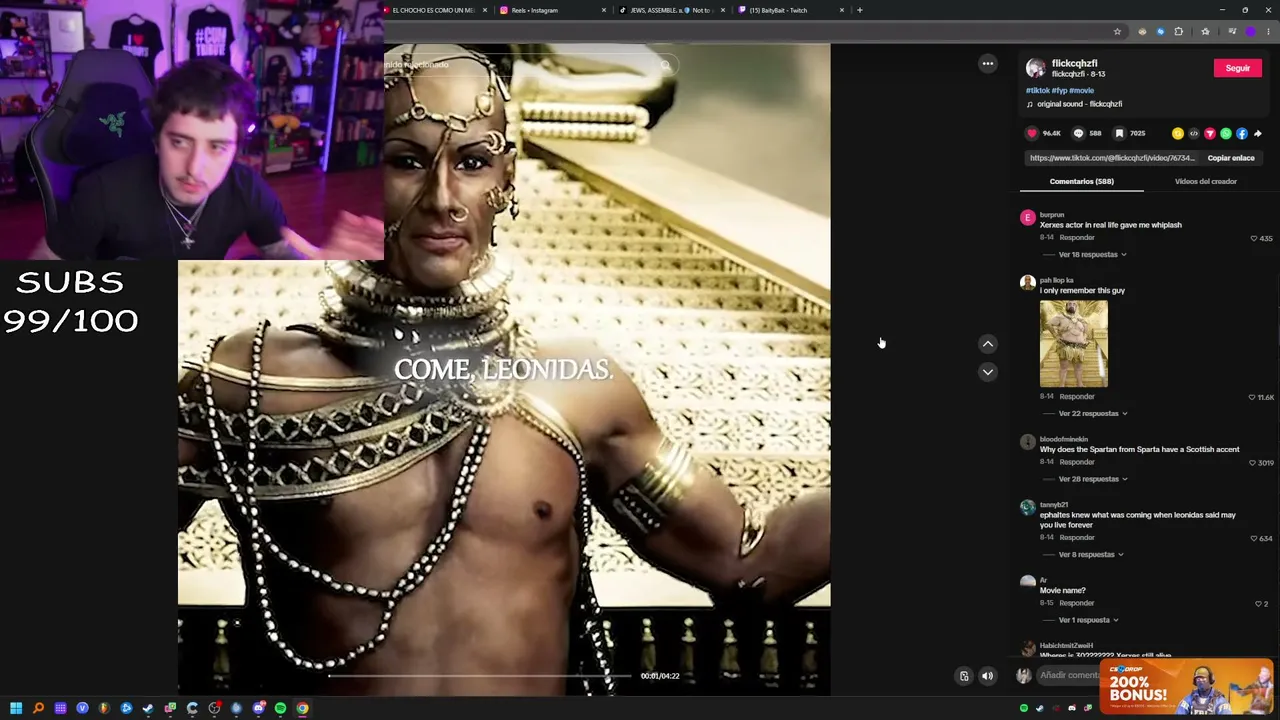Click the auto-scroll icon beside the speaker

pyautogui.click(x=964, y=676)
